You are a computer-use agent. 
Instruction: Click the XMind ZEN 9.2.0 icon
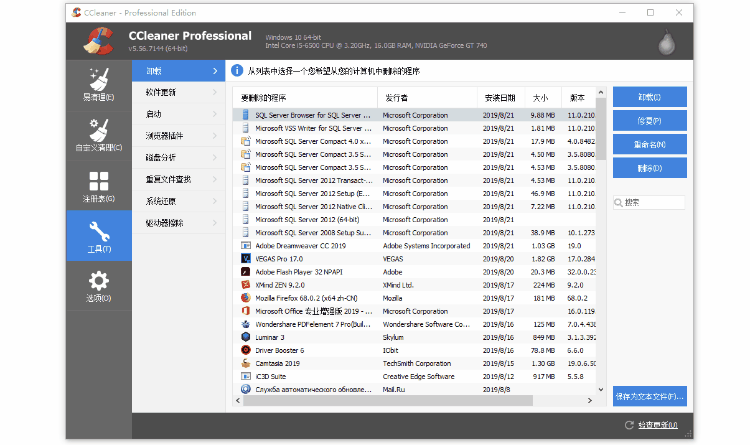tap(245, 285)
